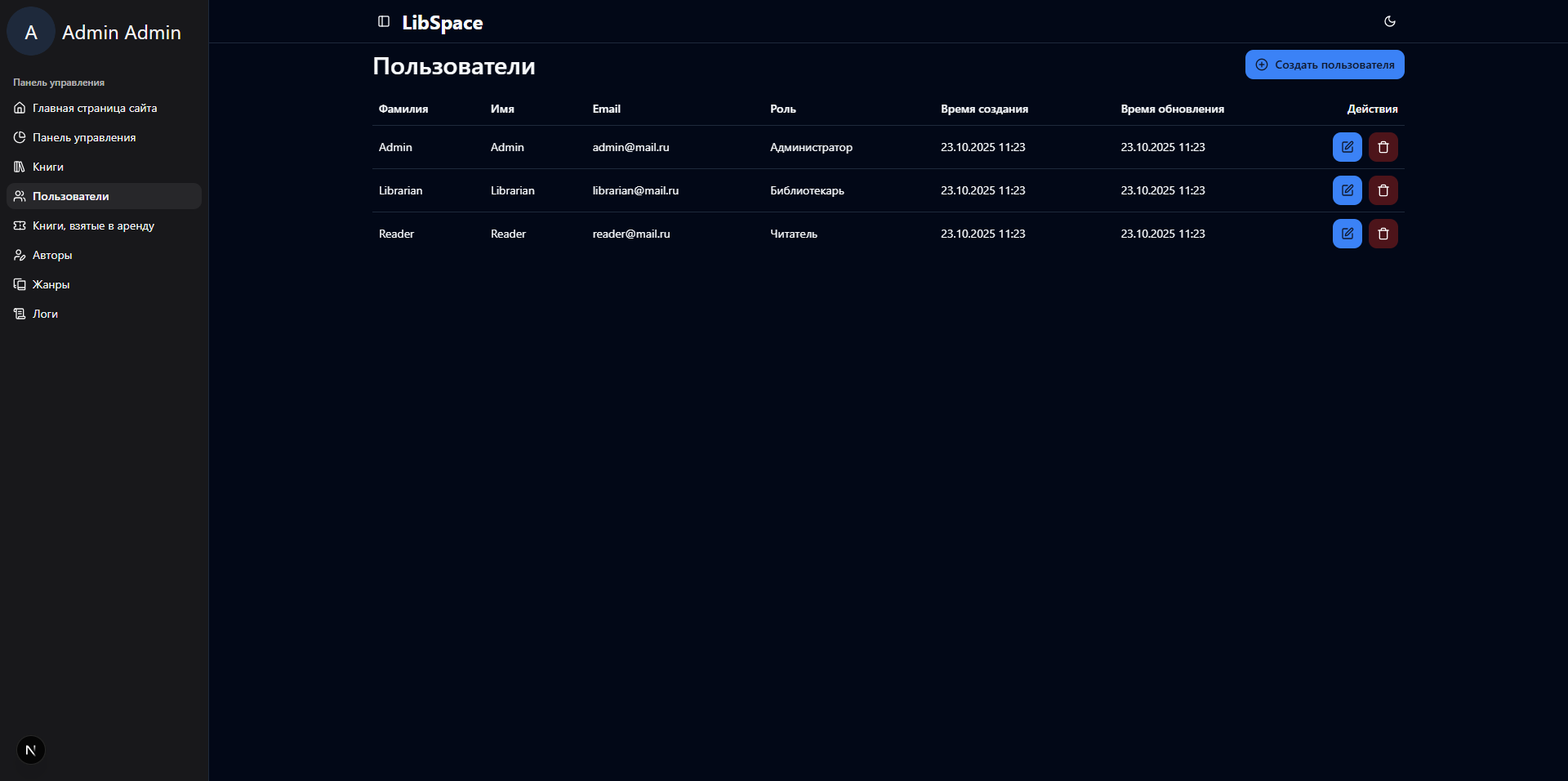Screen dimensions: 1568x781
Task: Open the Жанры page
Action: (51, 284)
